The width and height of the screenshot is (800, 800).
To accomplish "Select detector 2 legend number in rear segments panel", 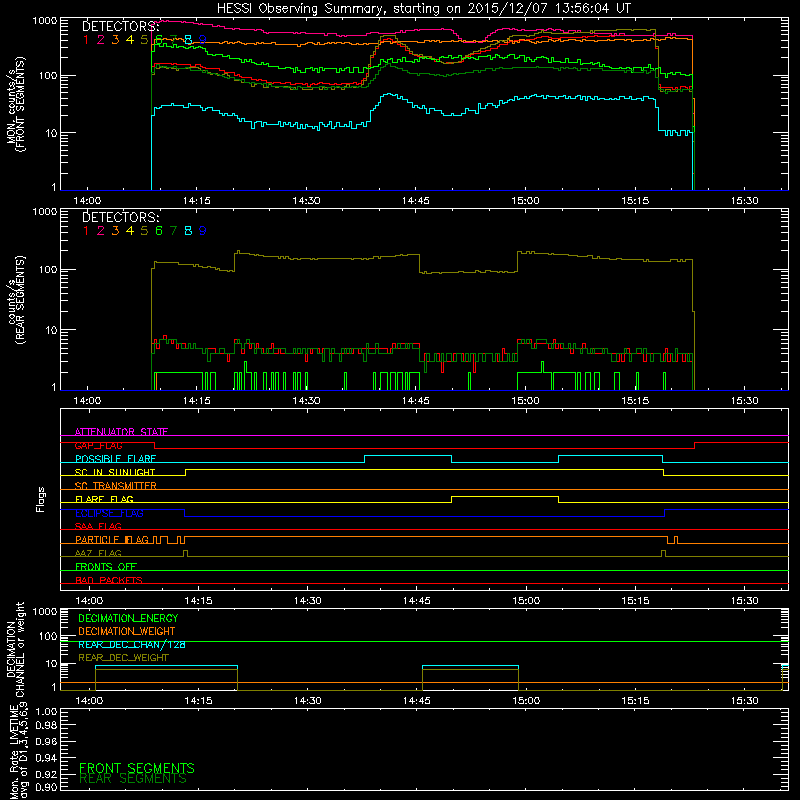I will click(101, 231).
